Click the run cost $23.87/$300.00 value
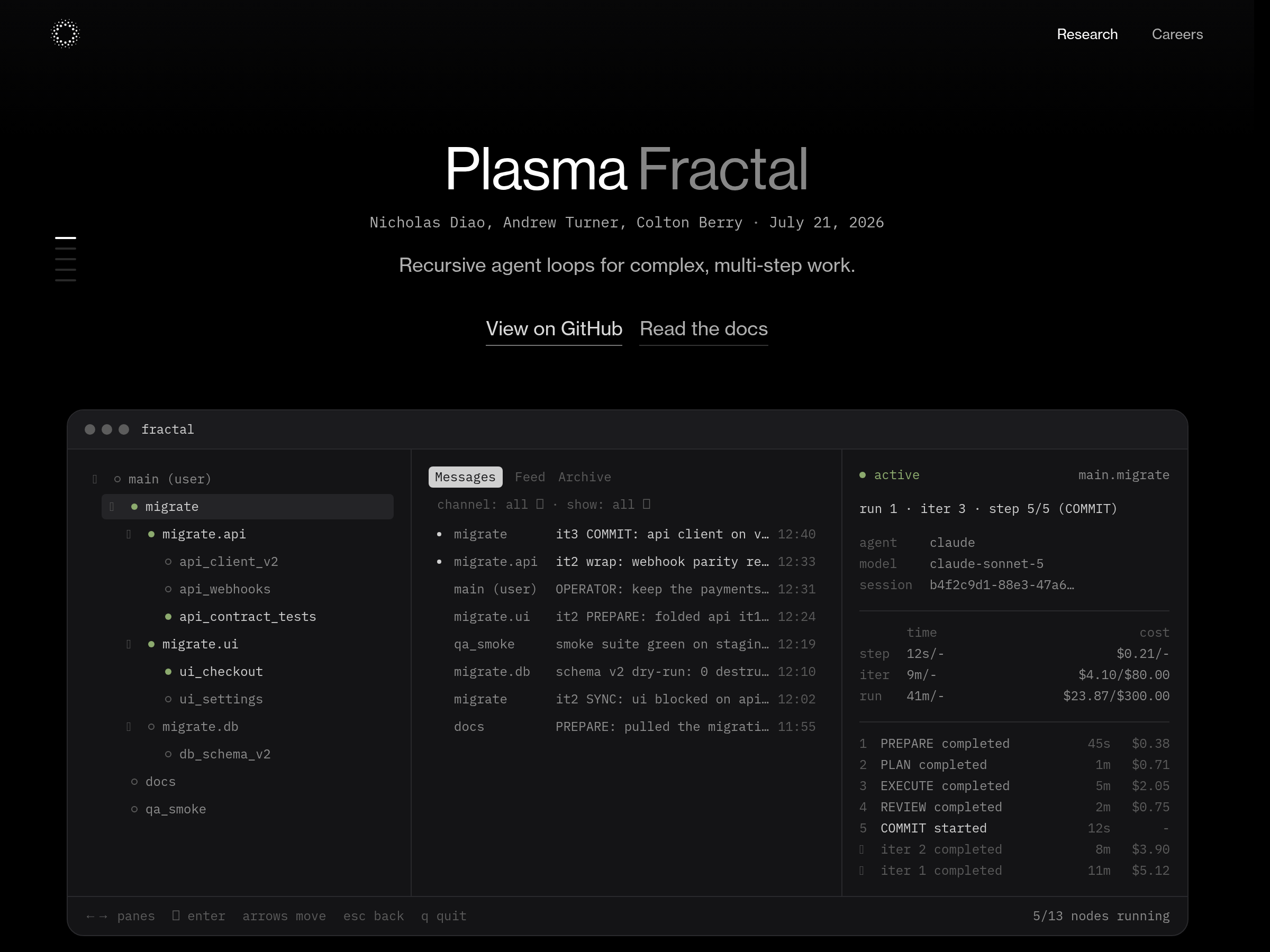1270x952 pixels. 1116,696
